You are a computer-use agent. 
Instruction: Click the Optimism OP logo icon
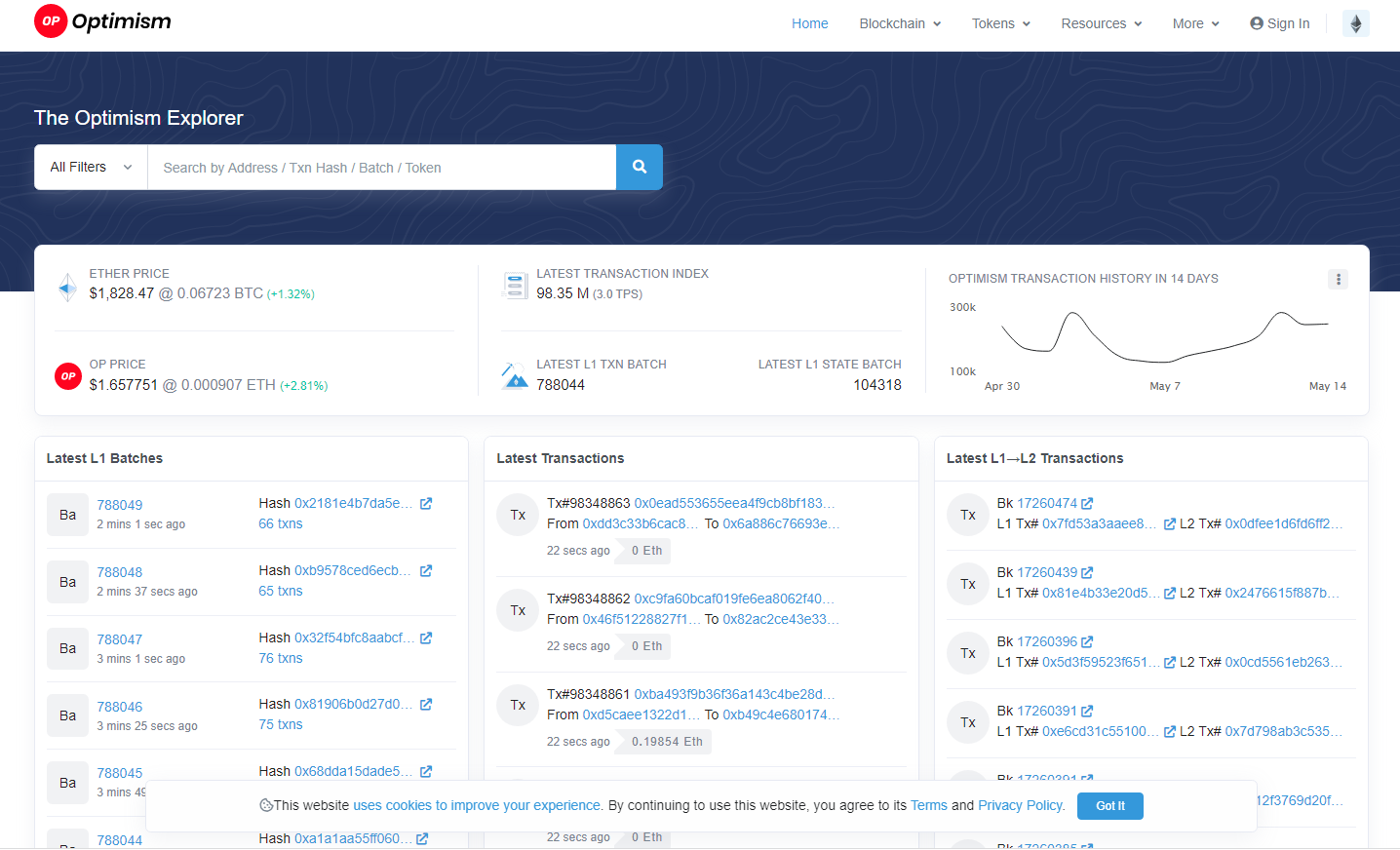pyautogui.click(x=50, y=20)
